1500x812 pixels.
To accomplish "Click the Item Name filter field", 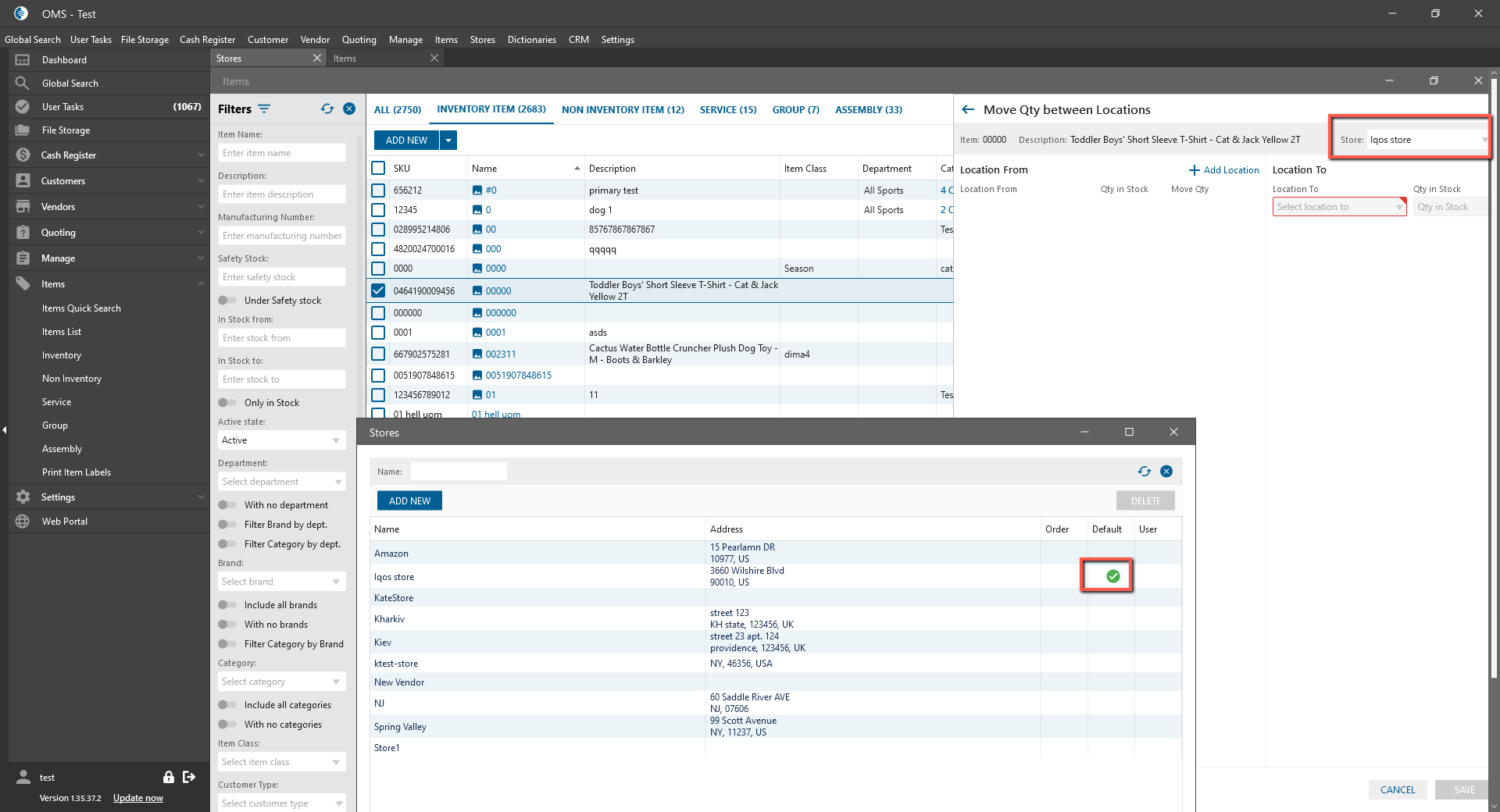I will tap(281, 153).
